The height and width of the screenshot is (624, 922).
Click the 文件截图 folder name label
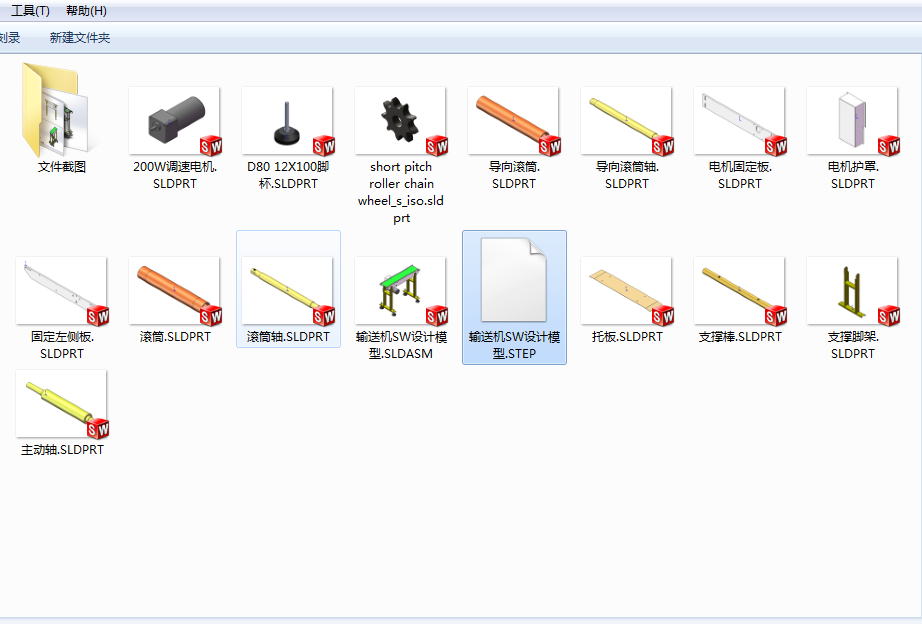tap(62, 167)
